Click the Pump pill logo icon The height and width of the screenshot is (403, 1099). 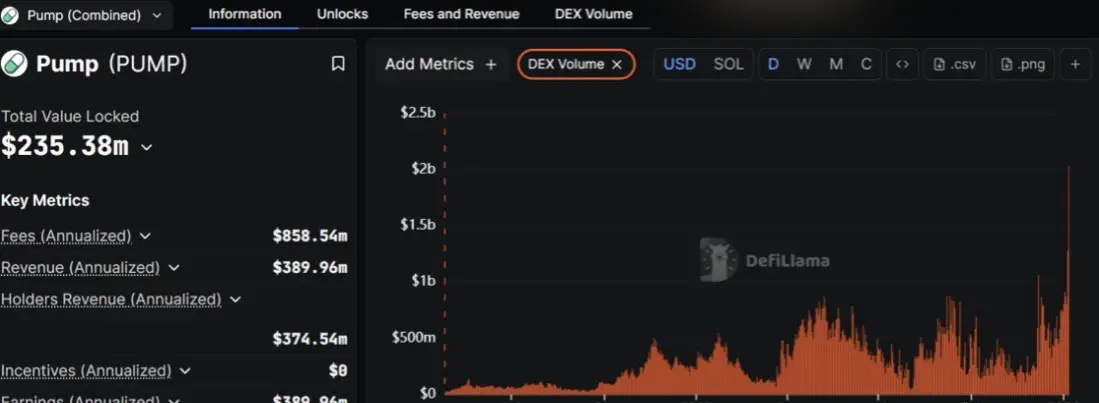pyautogui.click(x=14, y=64)
